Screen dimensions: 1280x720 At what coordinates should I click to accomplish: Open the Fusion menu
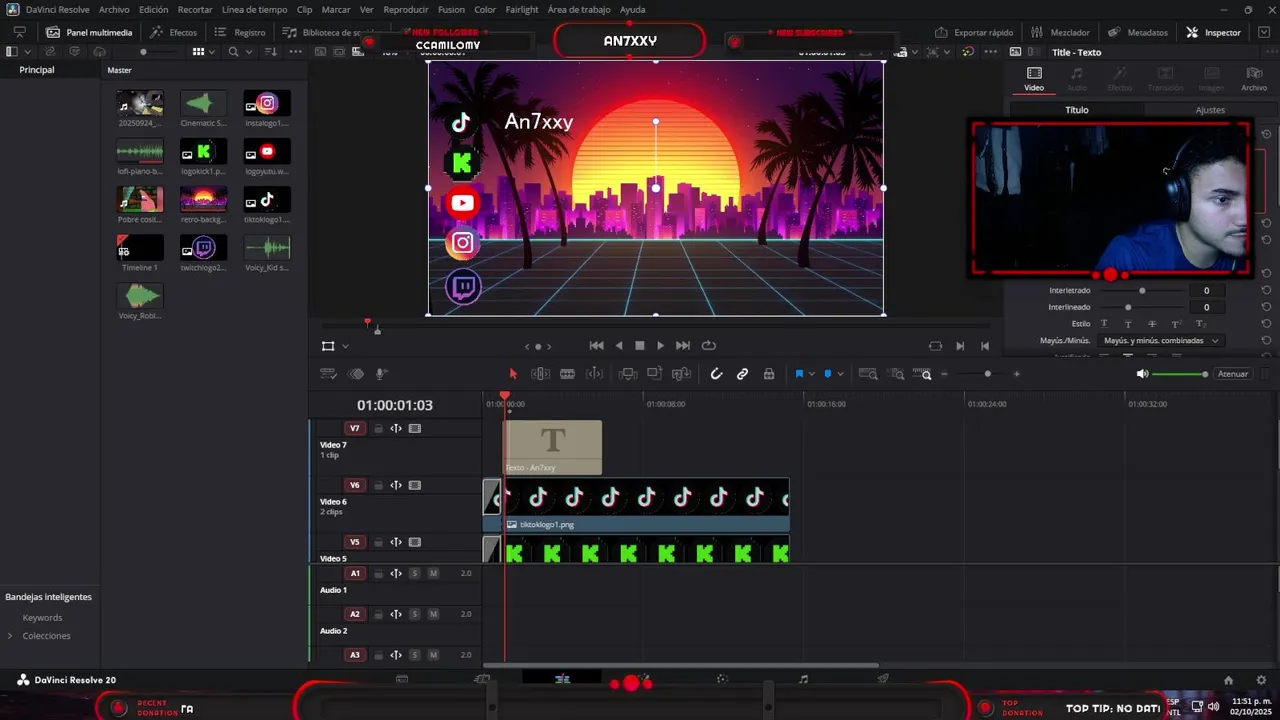[451, 9]
